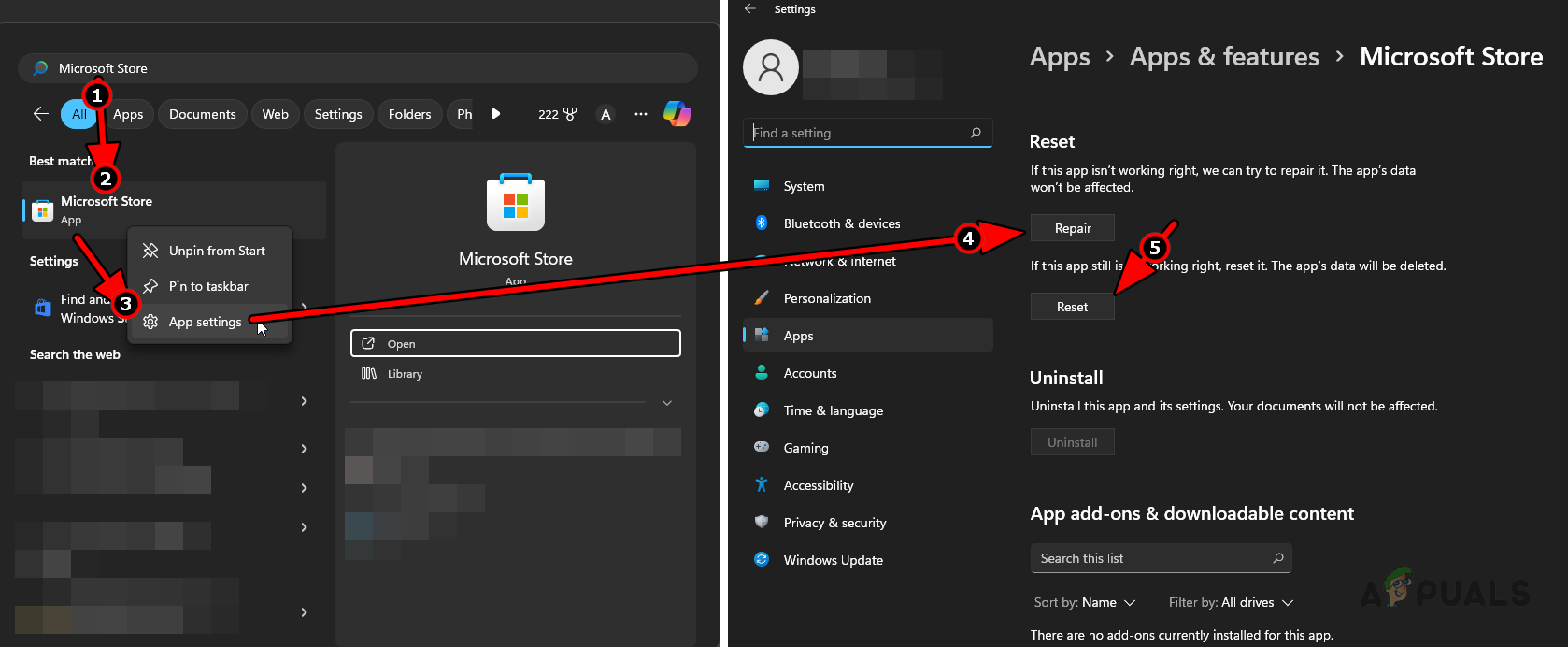Open Windows Update settings category
The height and width of the screenshot is (647, 1568).
[x=868, y=560]
